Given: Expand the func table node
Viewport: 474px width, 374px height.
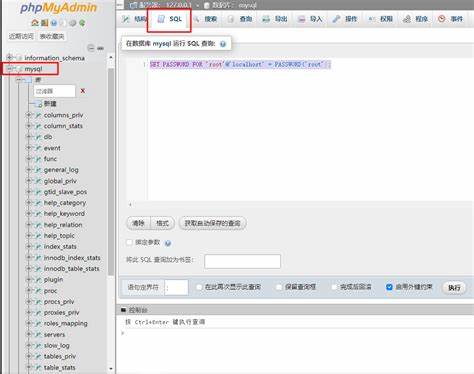Looking at the screenshot, I should coord(29,159).
